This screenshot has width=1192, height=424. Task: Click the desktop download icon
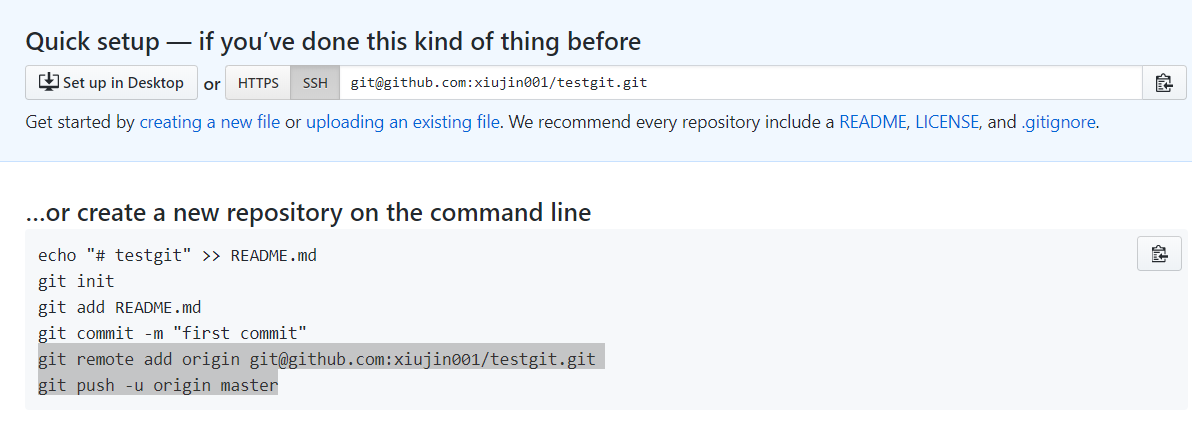[x=49, y=82]
